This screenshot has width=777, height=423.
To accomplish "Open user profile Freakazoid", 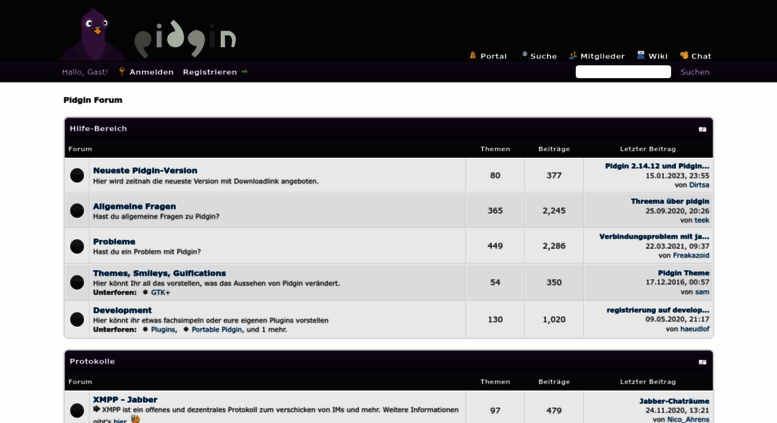I will [x=691, y=256].
